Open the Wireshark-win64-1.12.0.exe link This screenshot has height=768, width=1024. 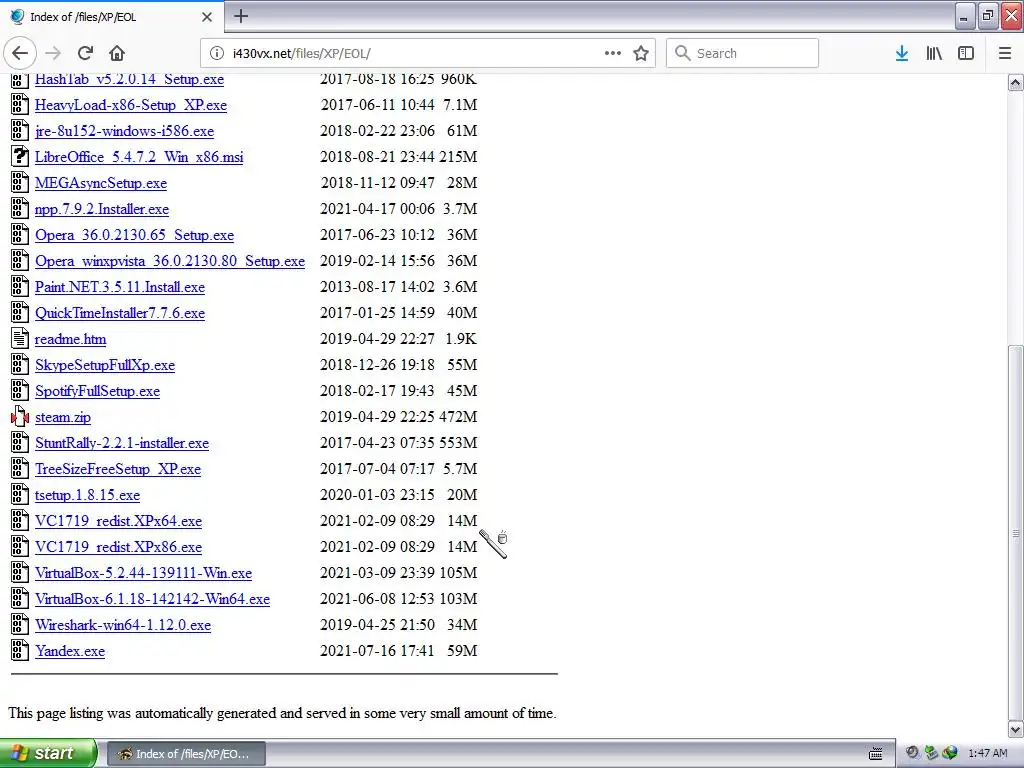pyautogui.click(x=123, y=626)
